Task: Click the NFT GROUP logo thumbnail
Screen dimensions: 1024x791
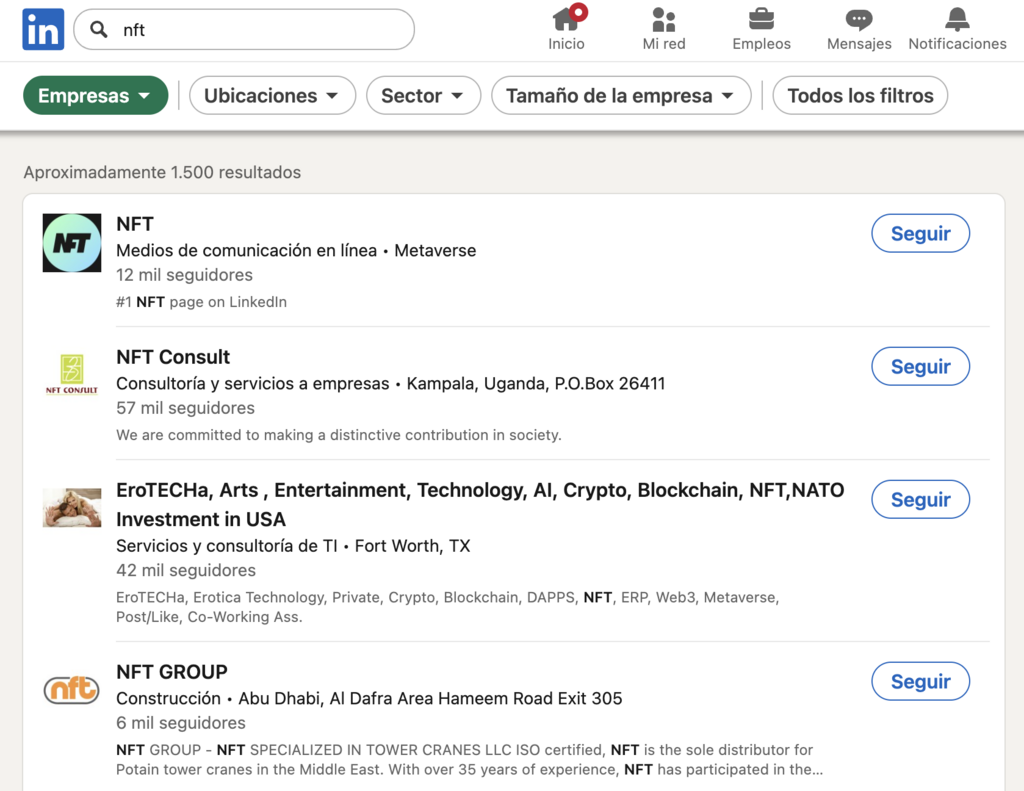Action: 71,690
